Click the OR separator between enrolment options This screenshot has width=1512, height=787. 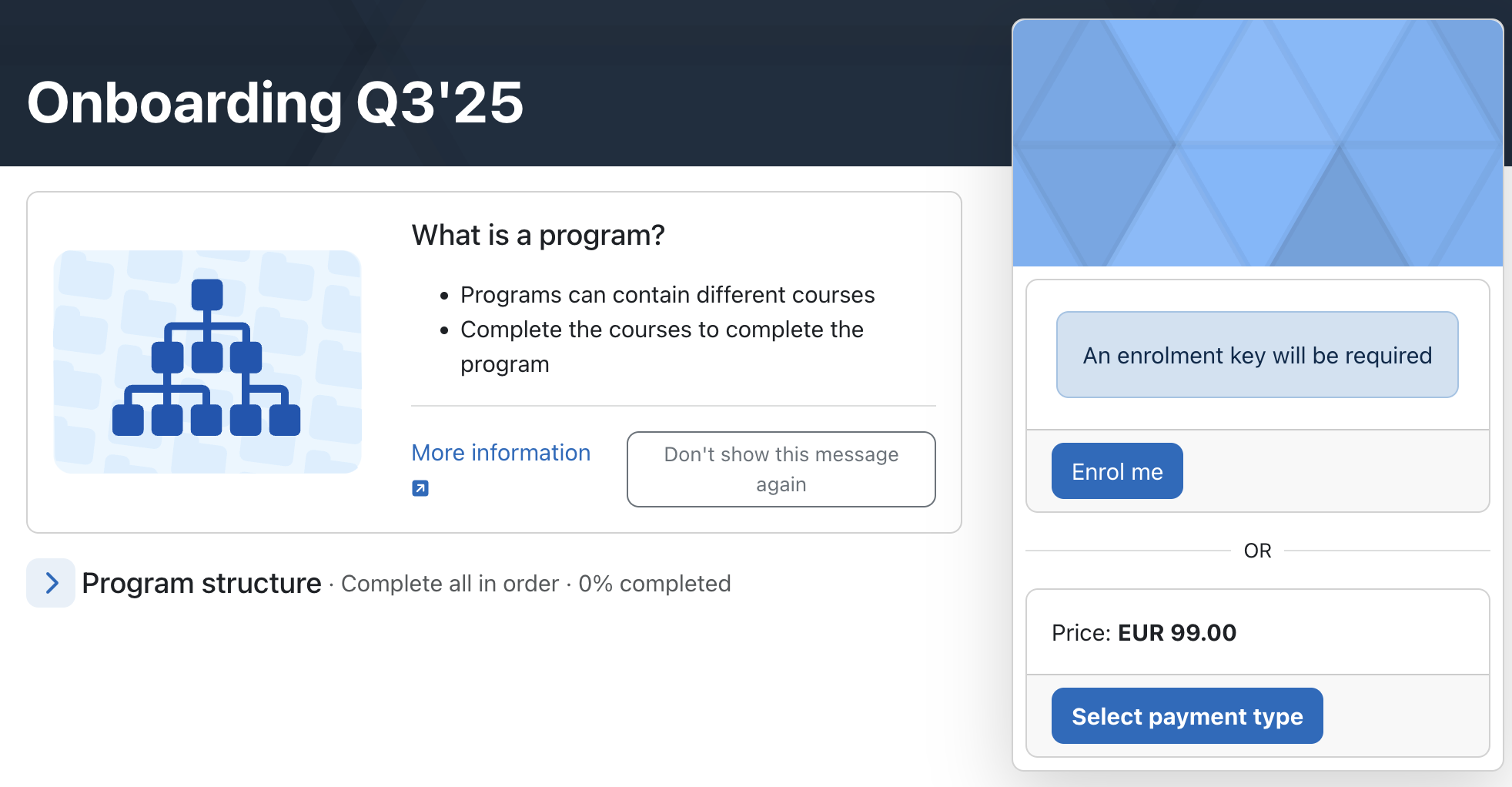1256,551
